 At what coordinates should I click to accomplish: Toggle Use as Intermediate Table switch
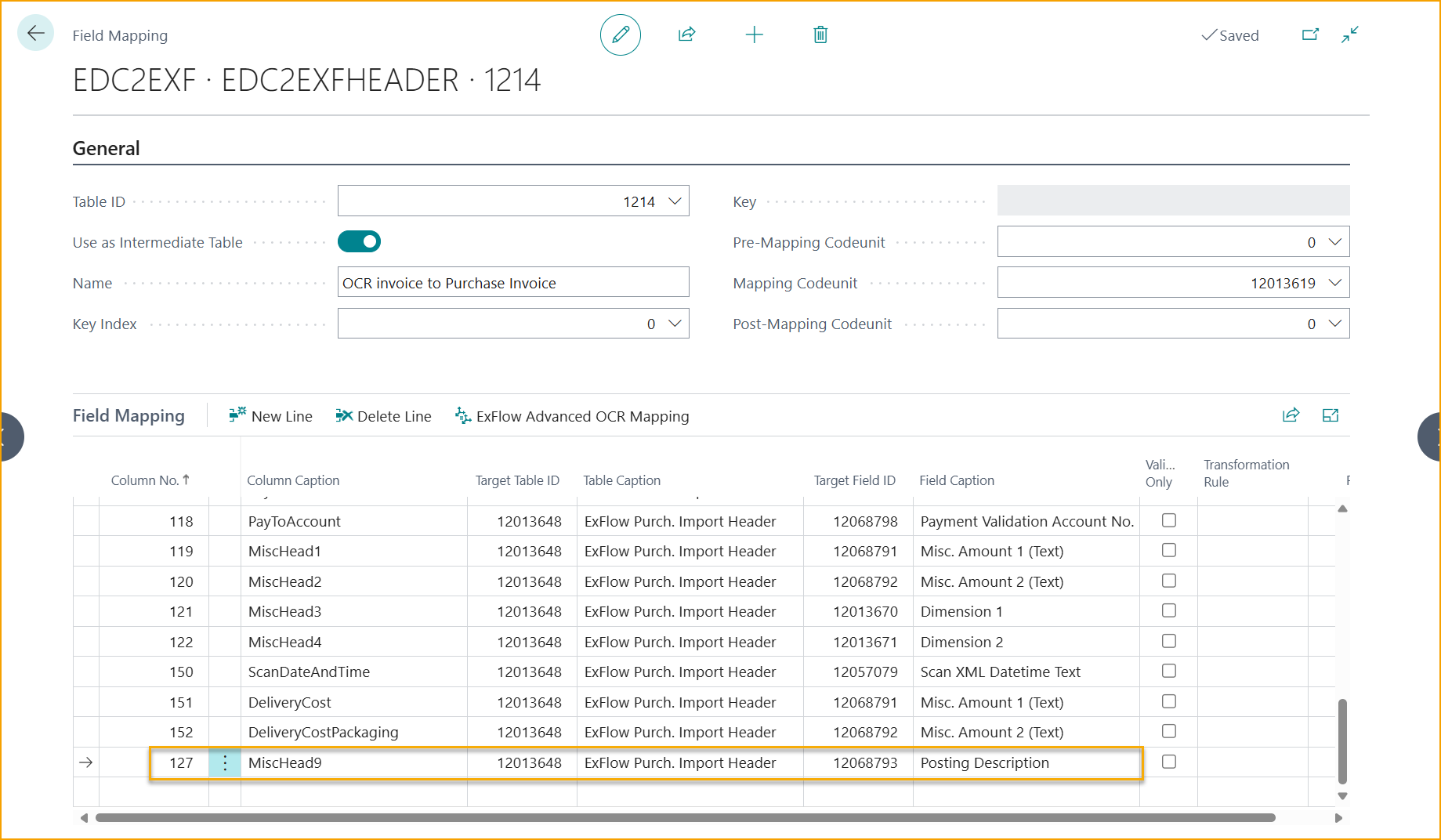[x=359, y=241]
